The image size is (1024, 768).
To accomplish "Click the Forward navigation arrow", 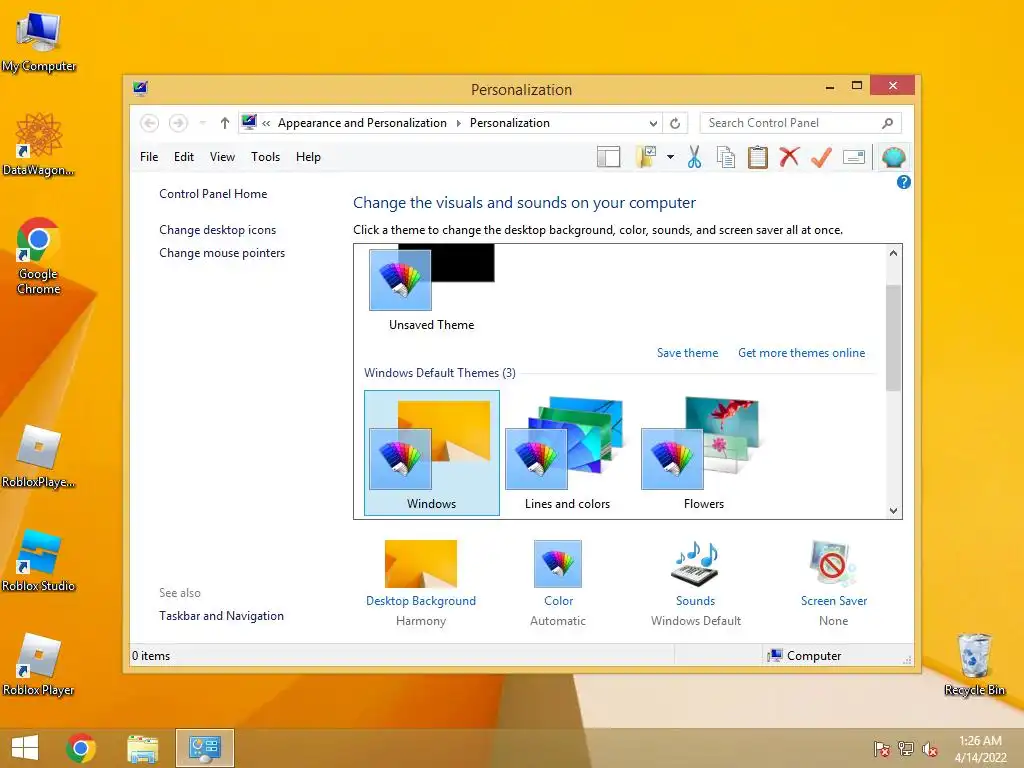I will (178, 123).
